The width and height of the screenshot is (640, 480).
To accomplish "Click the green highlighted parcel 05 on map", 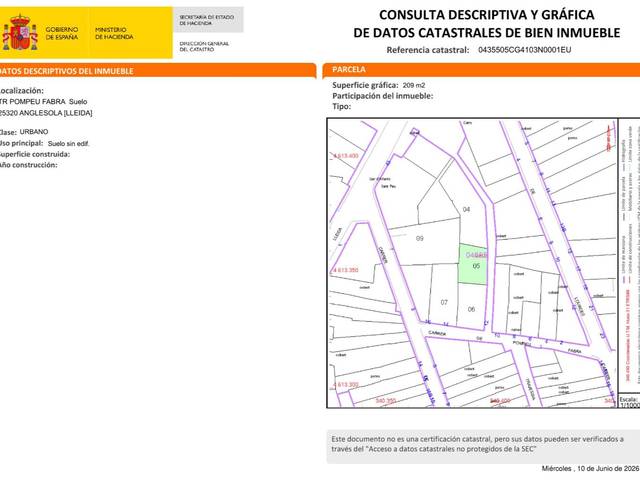I will pyautogui.click(x=473, y=266).
